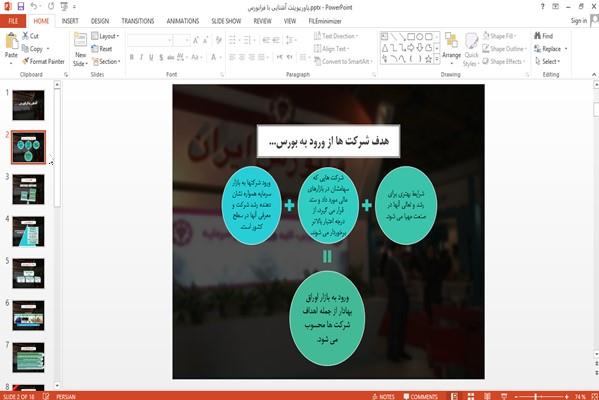The width and height of the screenshot is (599, 400).
Task: Select slide 5 thumbnail
Action: tap(28, 274)
